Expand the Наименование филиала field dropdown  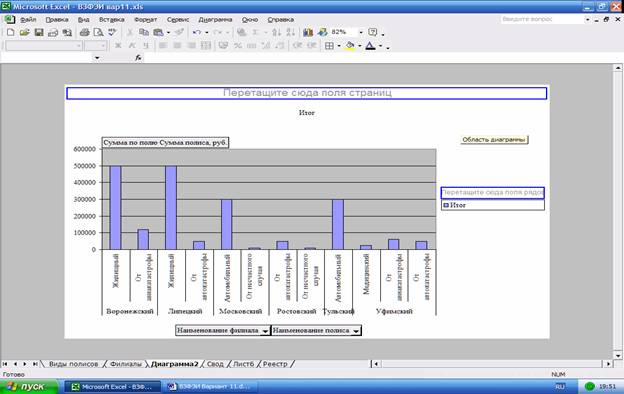click(x=265, y=331)
